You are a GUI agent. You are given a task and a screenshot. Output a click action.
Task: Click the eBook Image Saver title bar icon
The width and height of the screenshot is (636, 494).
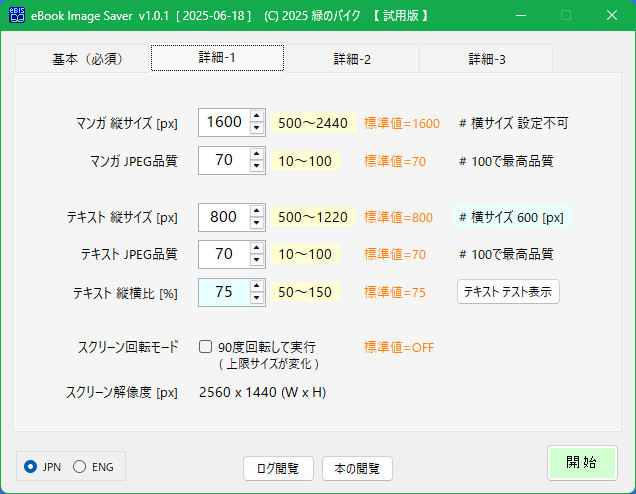17,15
